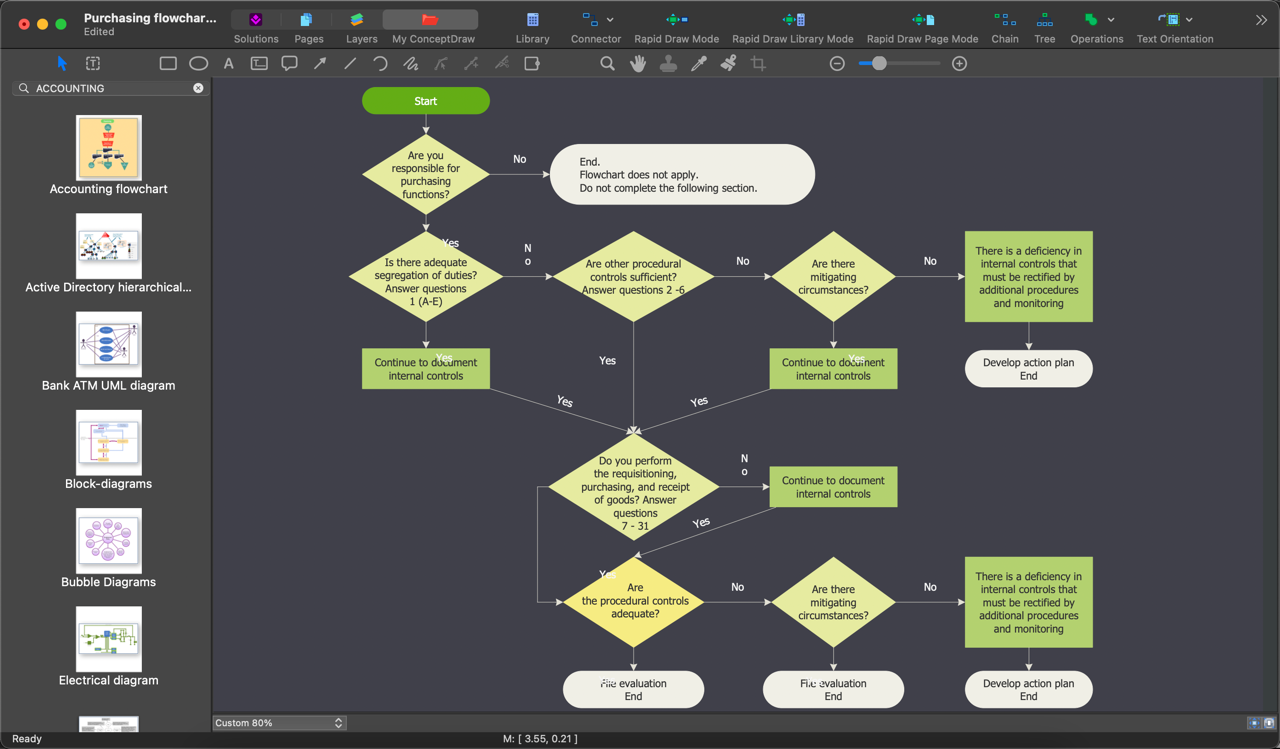This screenshot has width=1280, height=749.
Task: Click the Chain layout button
Action: 1005,26
